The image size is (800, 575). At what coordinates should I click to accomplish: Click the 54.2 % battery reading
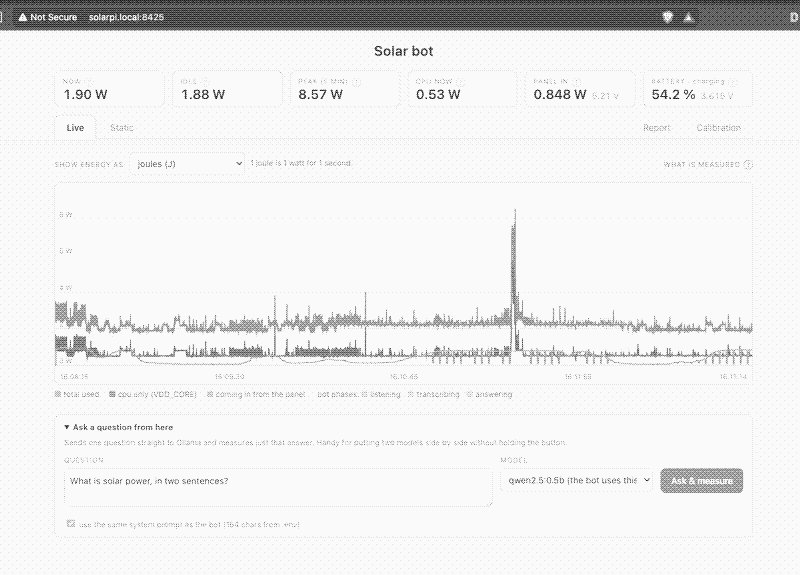pos(673,94)
